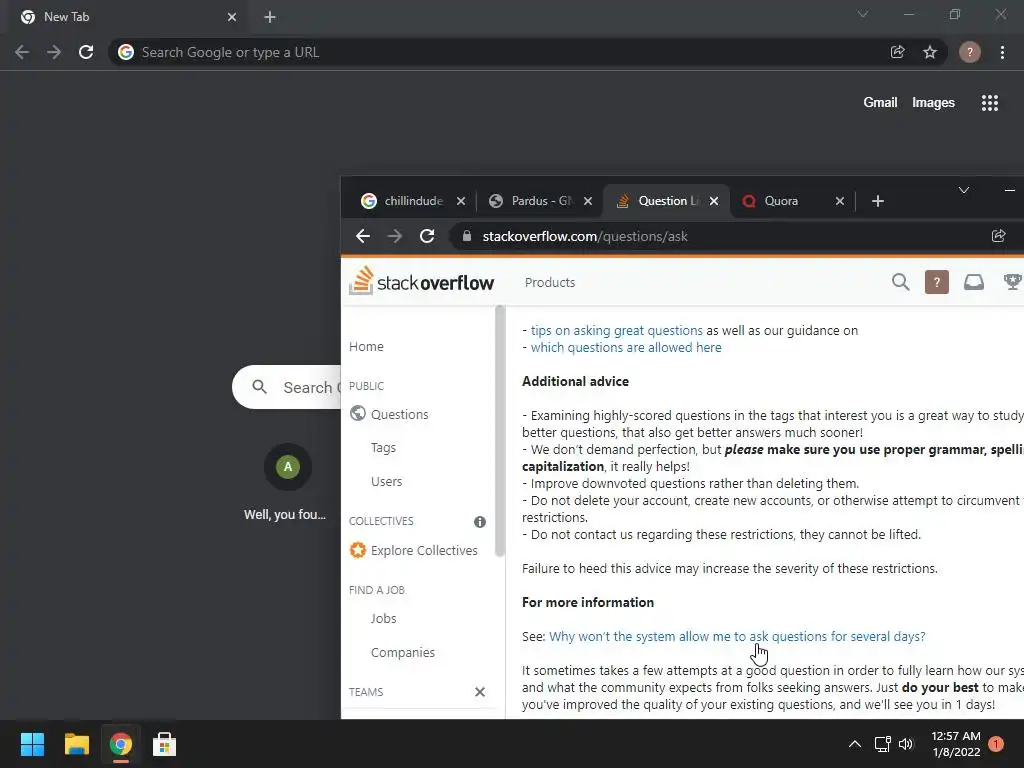Click the lock icon next to stackoverflow.com
Image resolution: width=1024 pixels, height=768 pixels.
(466, 236)
